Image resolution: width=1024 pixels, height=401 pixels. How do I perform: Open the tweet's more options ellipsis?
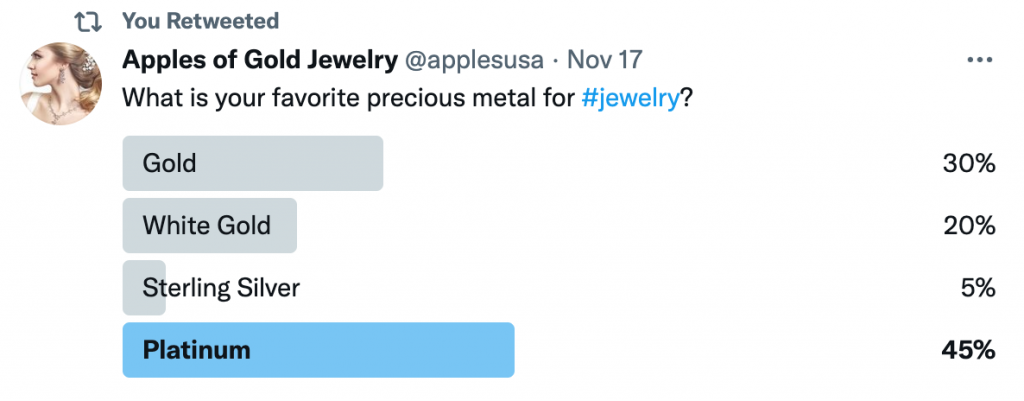click(978, 60)
